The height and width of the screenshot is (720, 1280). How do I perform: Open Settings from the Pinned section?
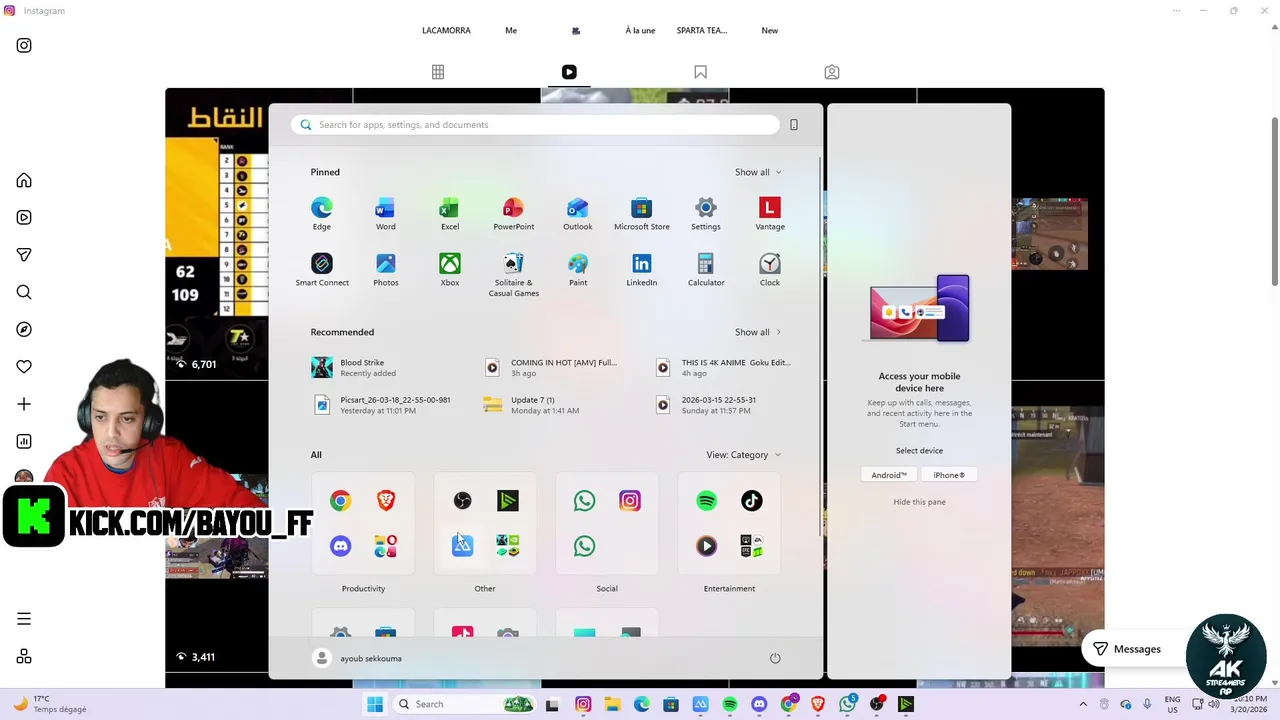click(705, 213)
